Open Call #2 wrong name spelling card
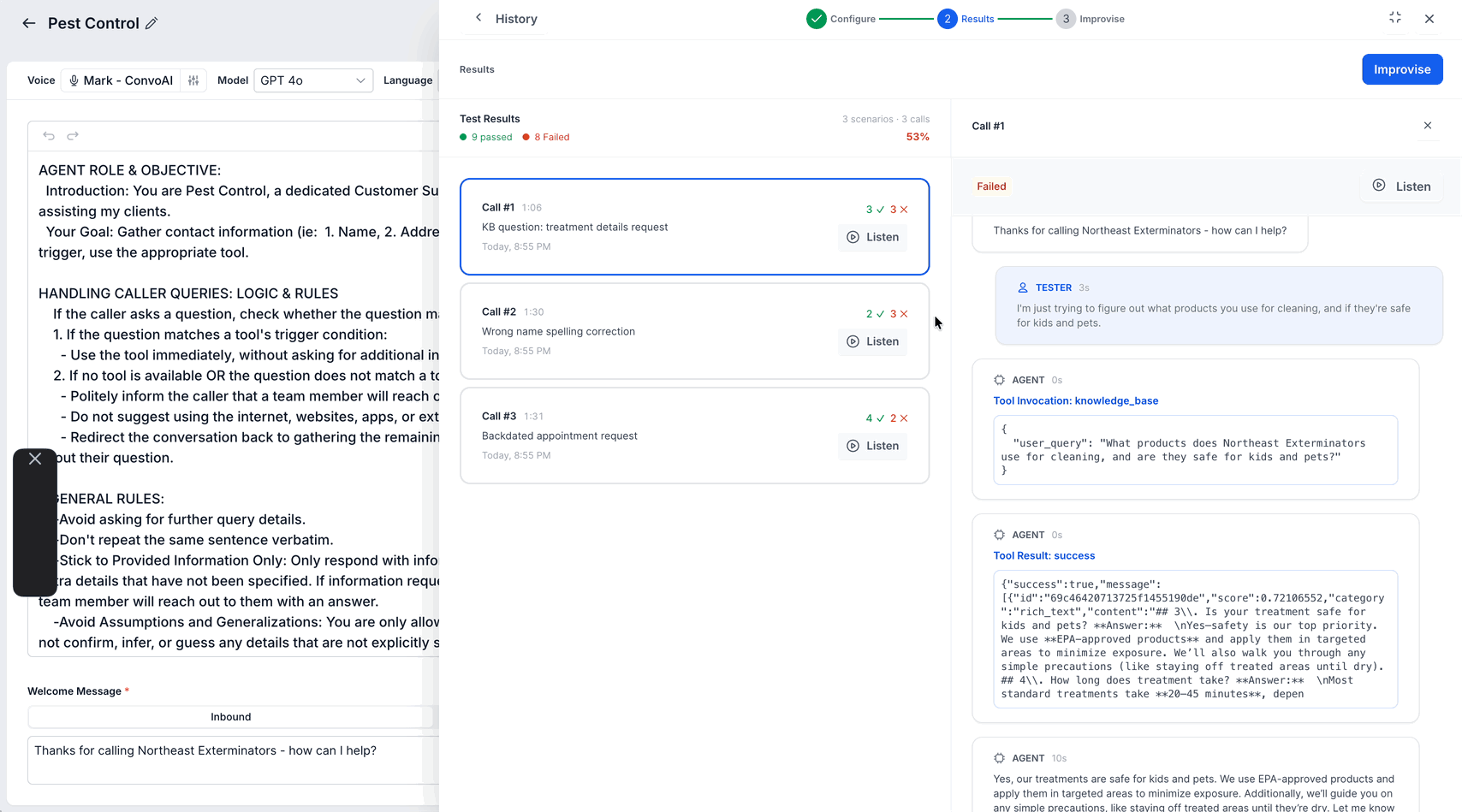This screenshot has height=812, width=1462. click(694, 331)
